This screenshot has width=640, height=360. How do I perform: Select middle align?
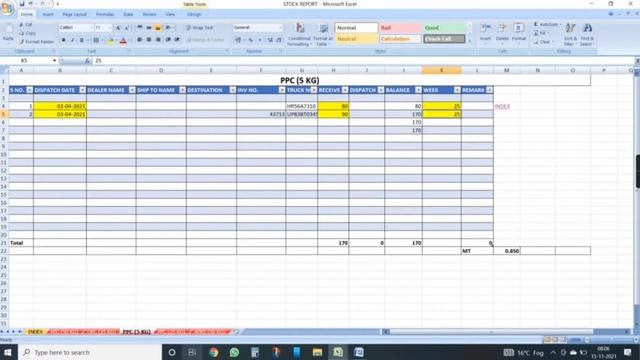tap(149, 28)
